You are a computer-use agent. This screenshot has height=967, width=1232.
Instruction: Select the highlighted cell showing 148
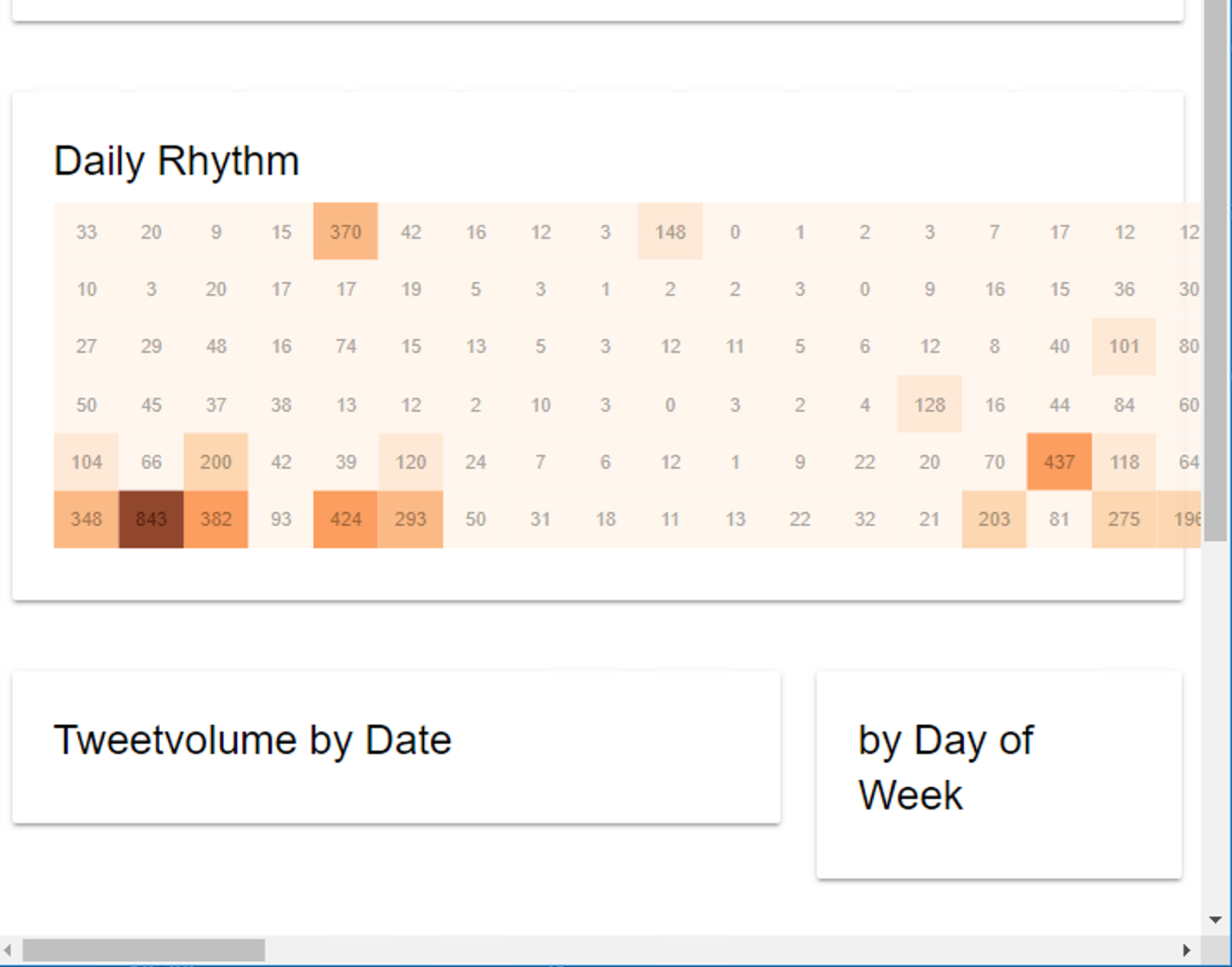click(x=670, y=232)
